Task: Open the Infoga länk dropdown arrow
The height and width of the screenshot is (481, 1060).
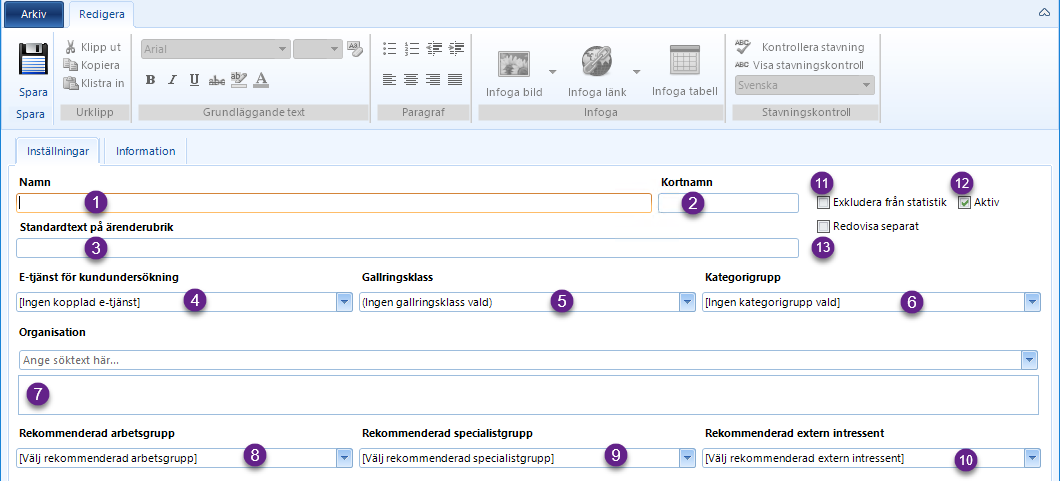Action: tap(636, 71)
